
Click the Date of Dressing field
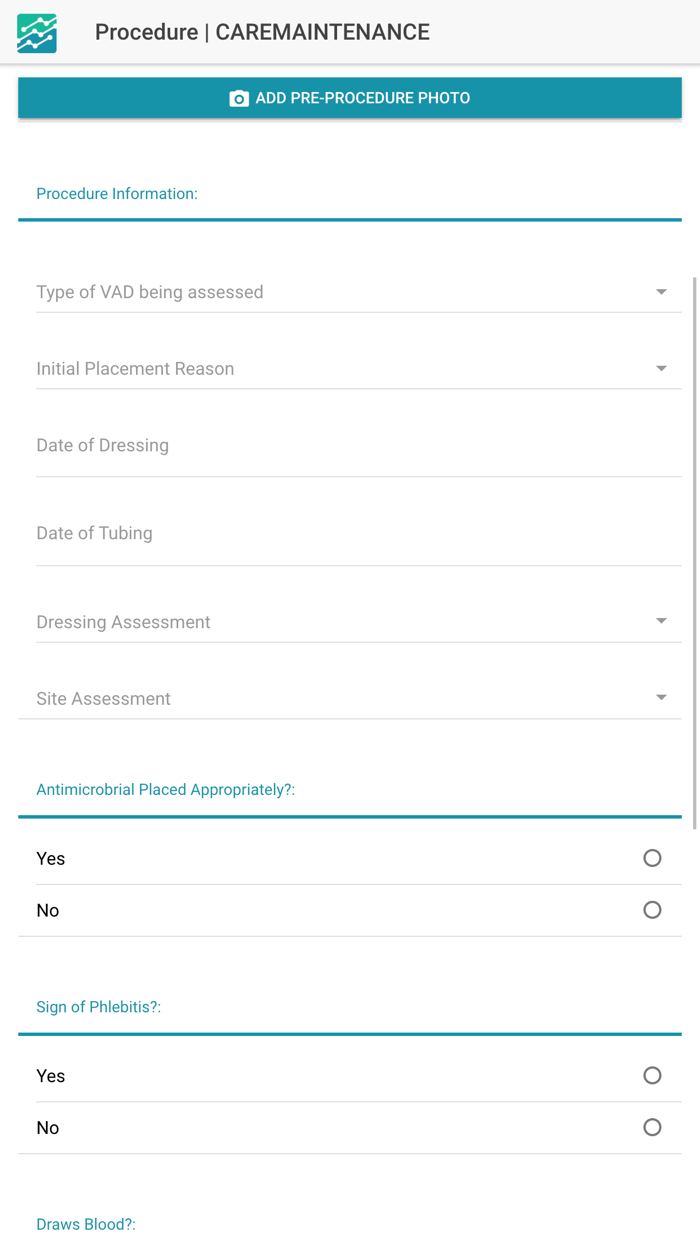pos(358,446)
